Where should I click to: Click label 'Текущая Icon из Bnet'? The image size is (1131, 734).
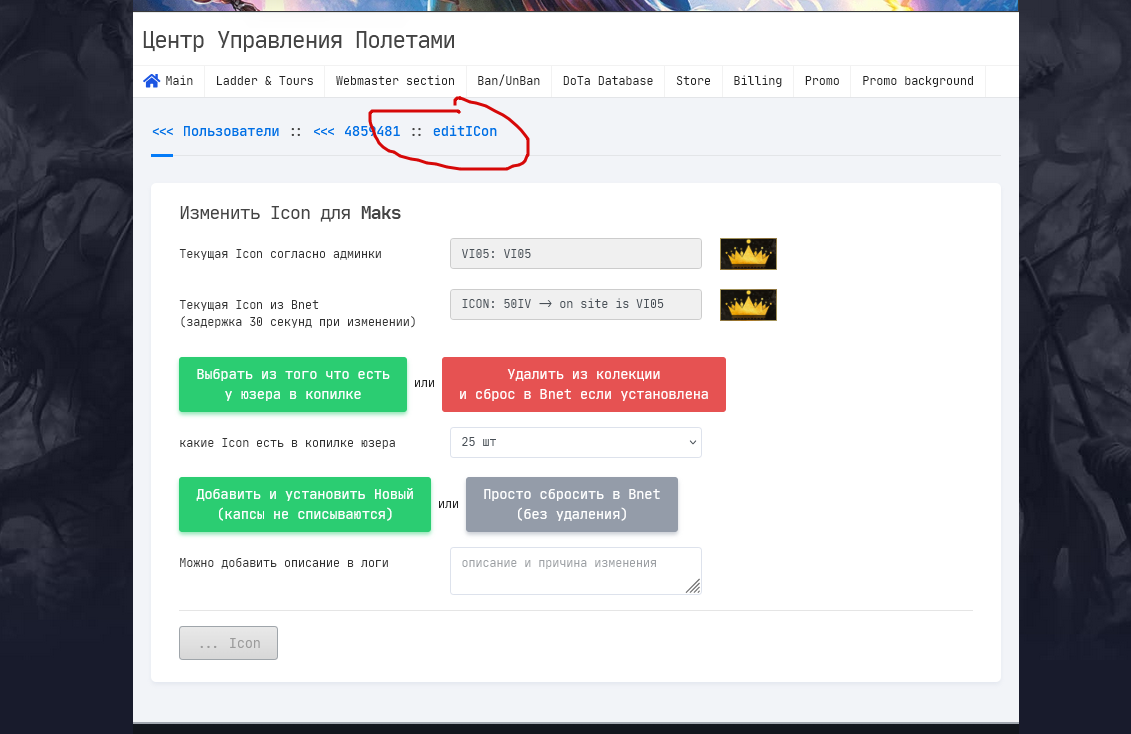[249, 305]
